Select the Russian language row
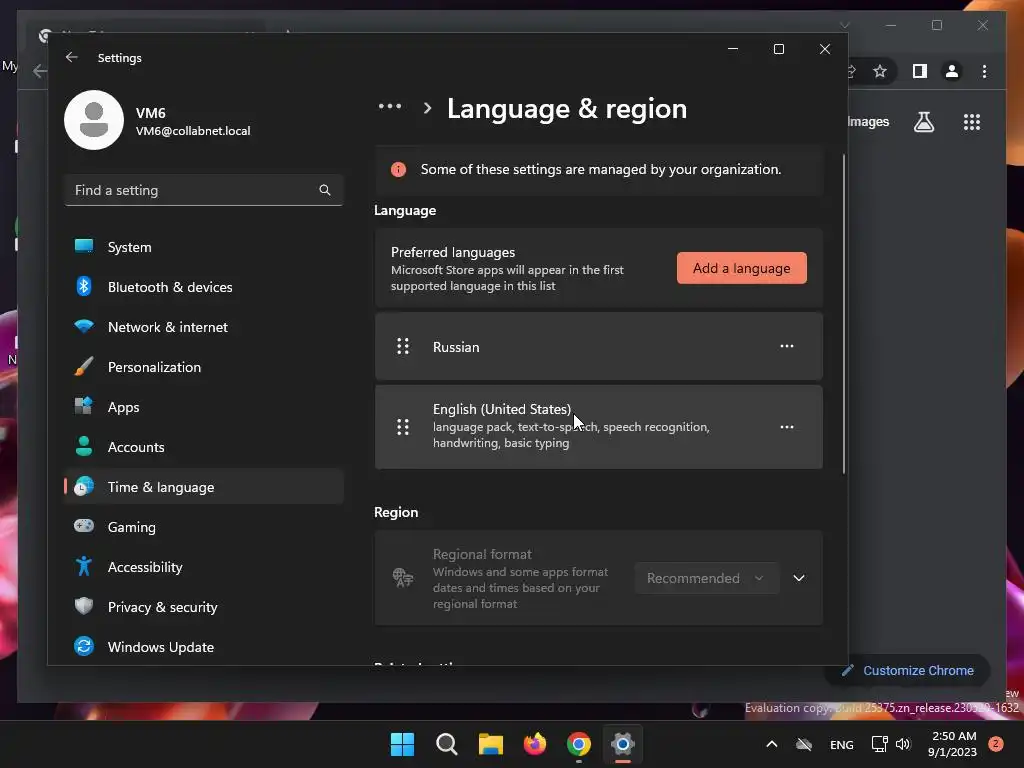1024x768 pixels. coord(598,346)
